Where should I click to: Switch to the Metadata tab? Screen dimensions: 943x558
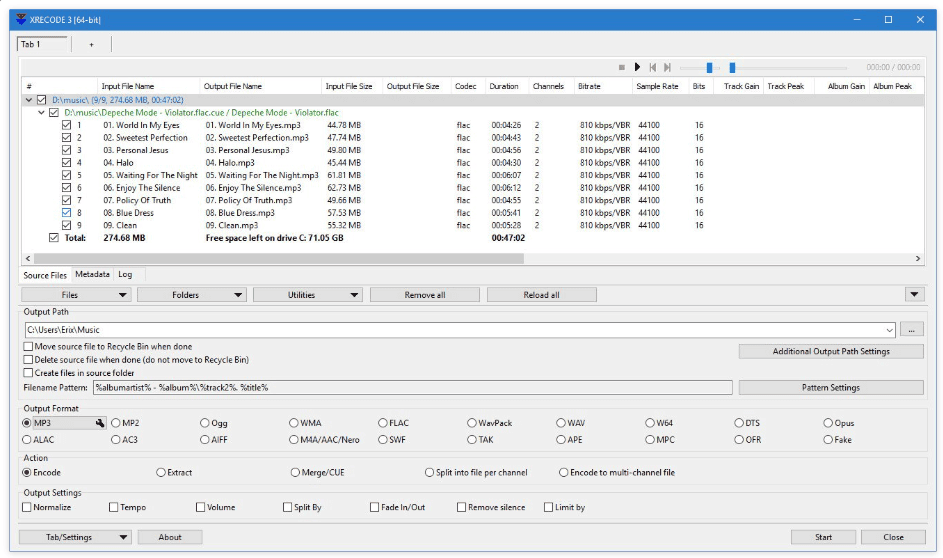(92, 274)
